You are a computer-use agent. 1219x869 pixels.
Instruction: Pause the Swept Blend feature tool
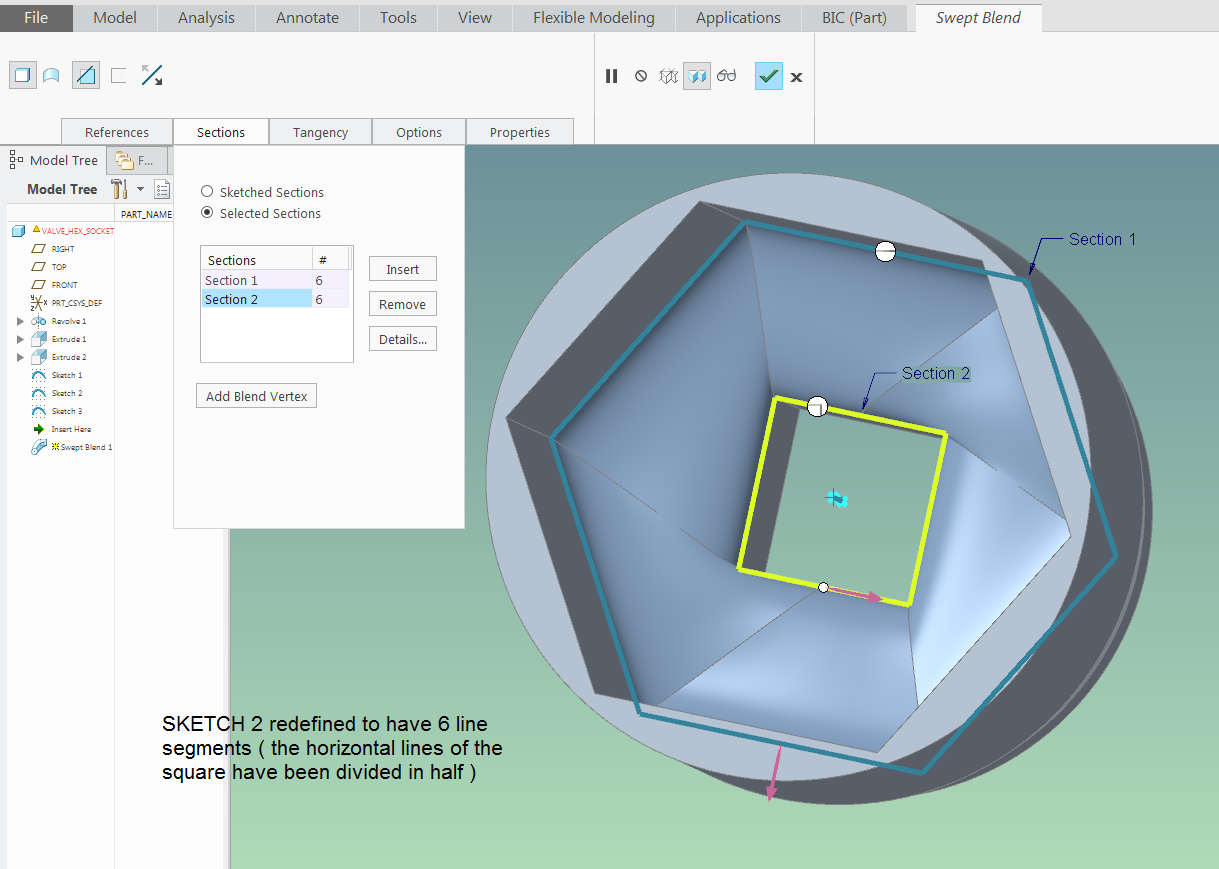(x=612, y=76)
